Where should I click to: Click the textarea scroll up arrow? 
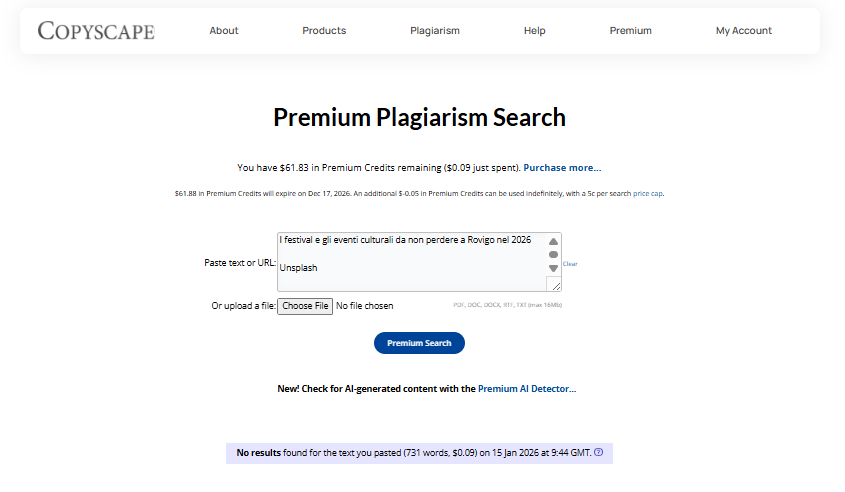(x=553, y=242)
